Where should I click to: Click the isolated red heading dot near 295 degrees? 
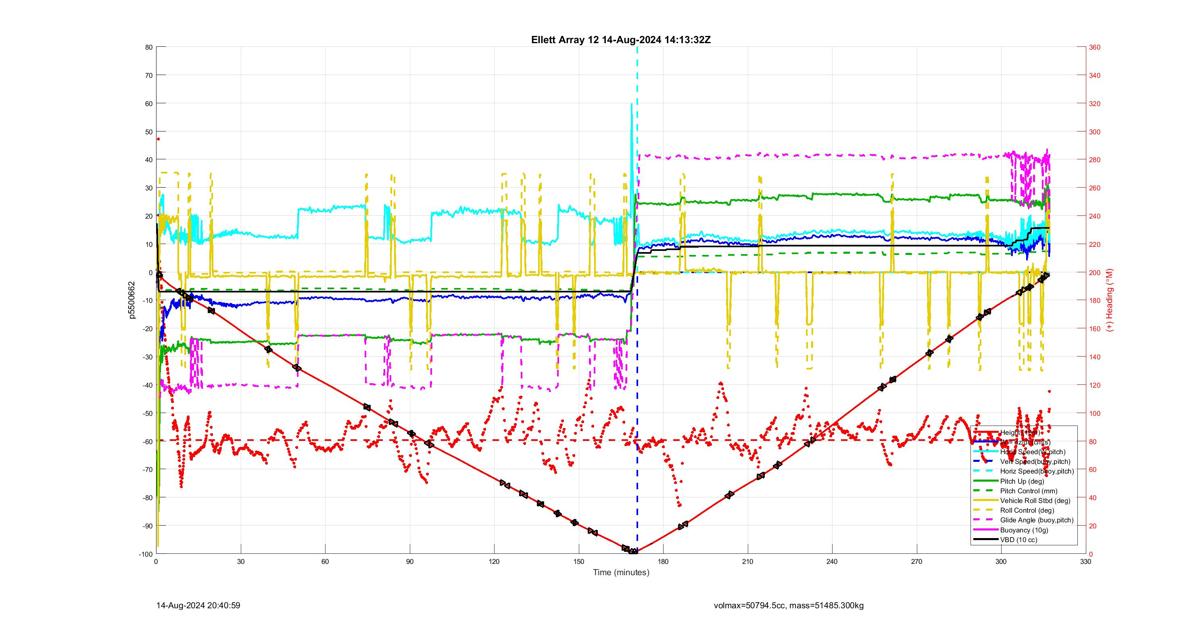coord(157,139)
